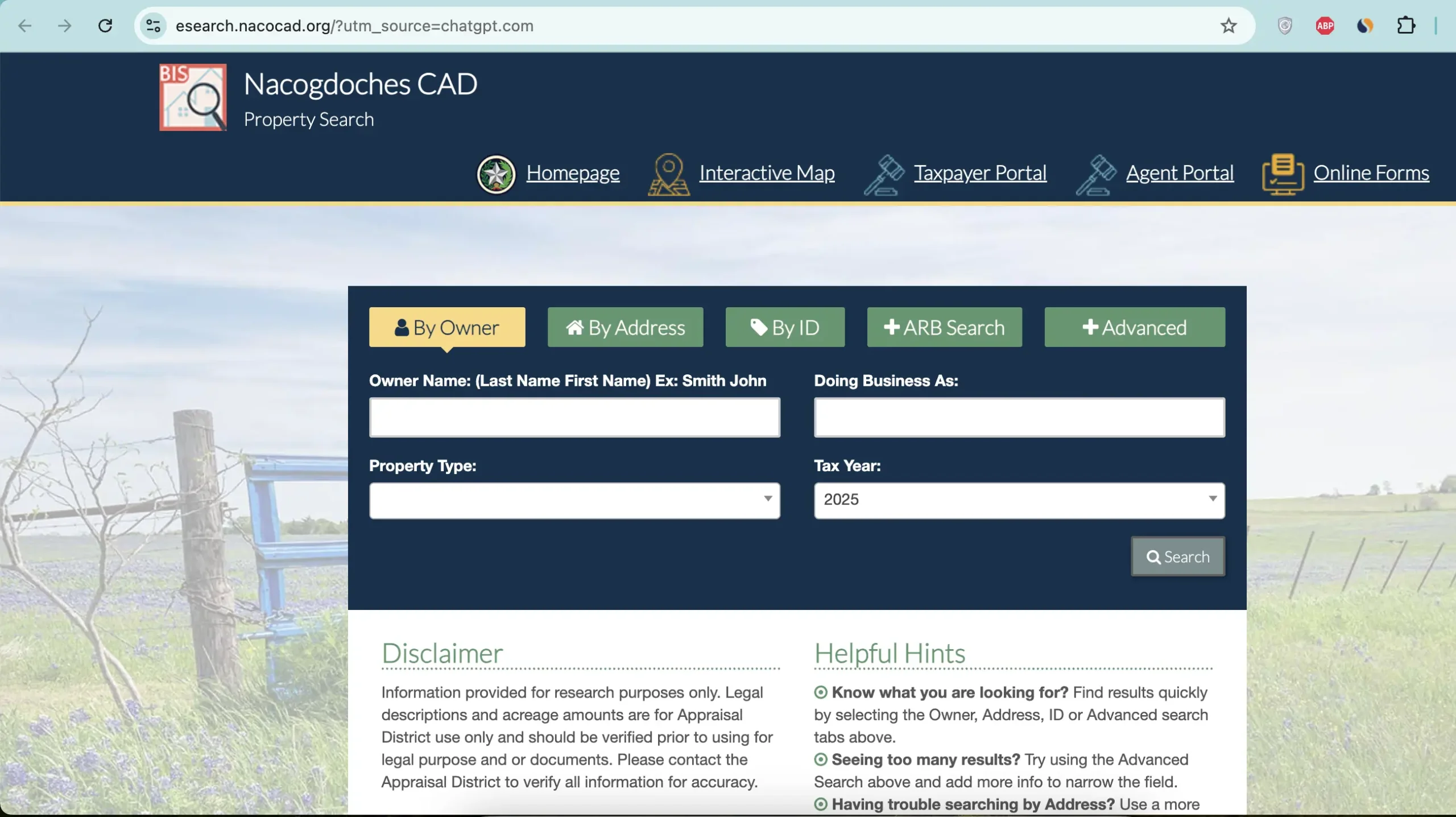Open the Tax Year dropdown showing 2025
Screen dimensions: 1456x817
1018,501
